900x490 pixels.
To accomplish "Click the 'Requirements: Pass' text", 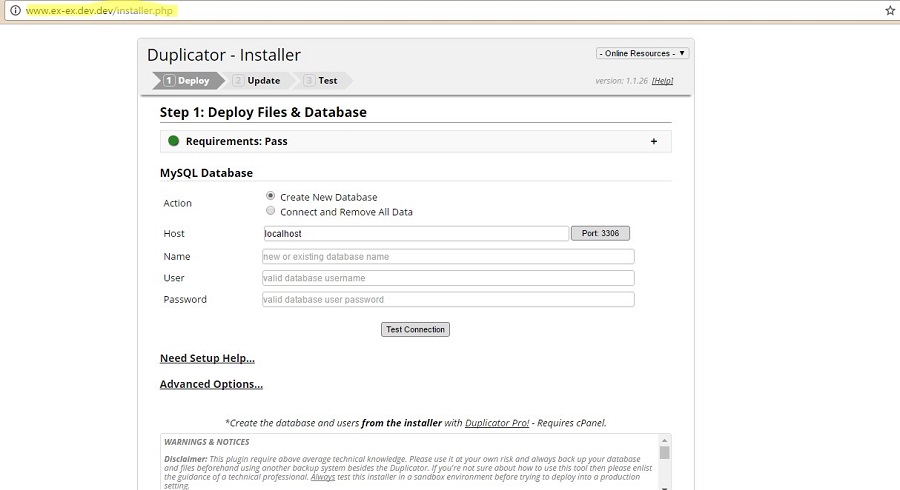I will tap(236, 141).
